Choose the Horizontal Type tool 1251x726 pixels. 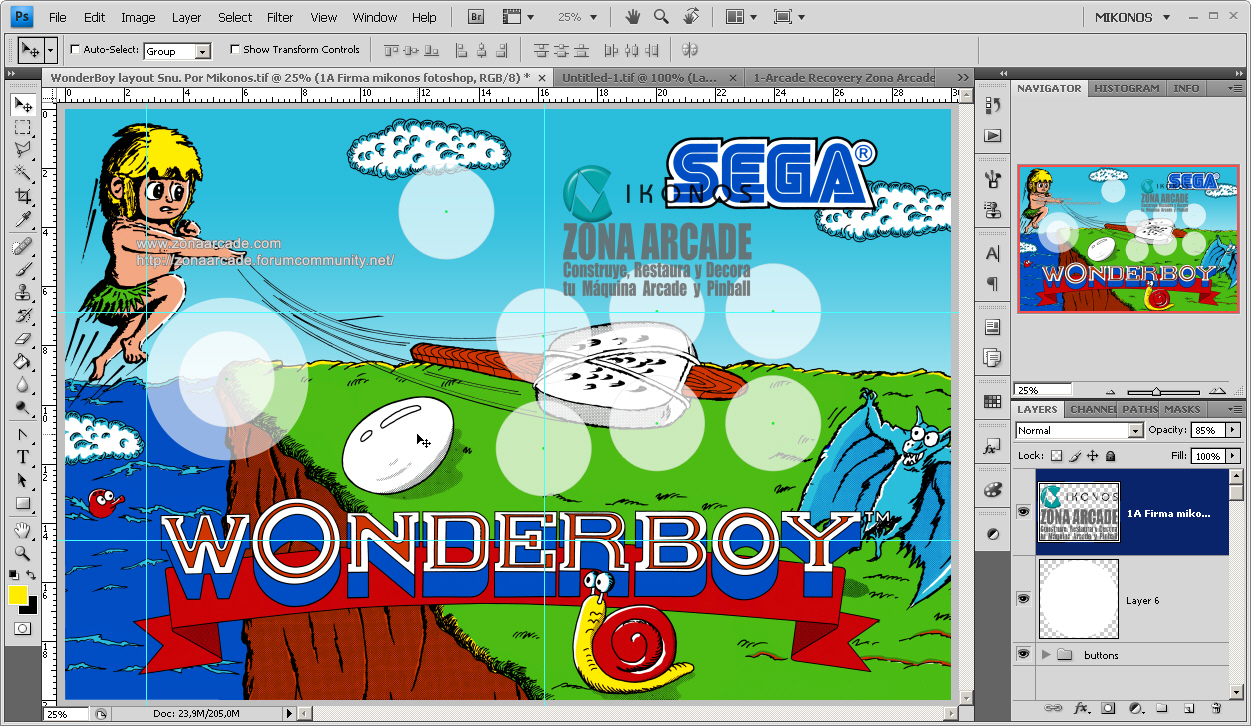[x=22, y=457]
